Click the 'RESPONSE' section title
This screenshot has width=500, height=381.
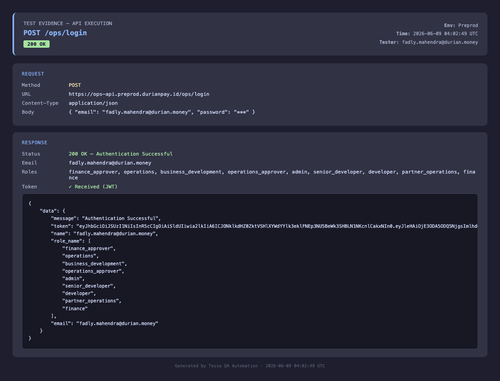click(34, 143)
